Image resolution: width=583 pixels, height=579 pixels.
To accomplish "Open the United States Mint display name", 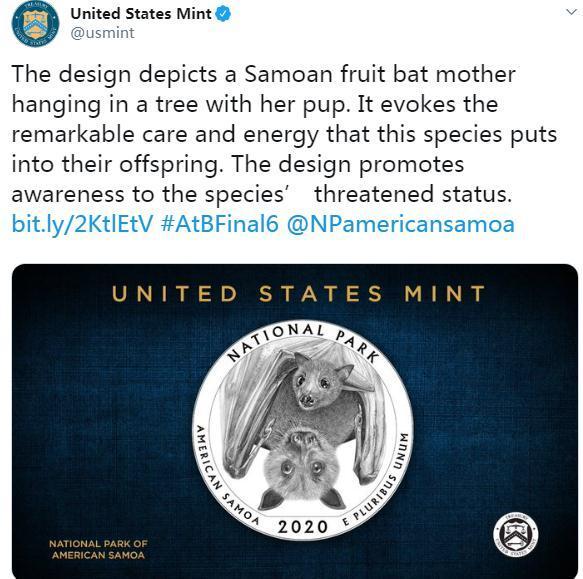I will click(x=141, y=14).
